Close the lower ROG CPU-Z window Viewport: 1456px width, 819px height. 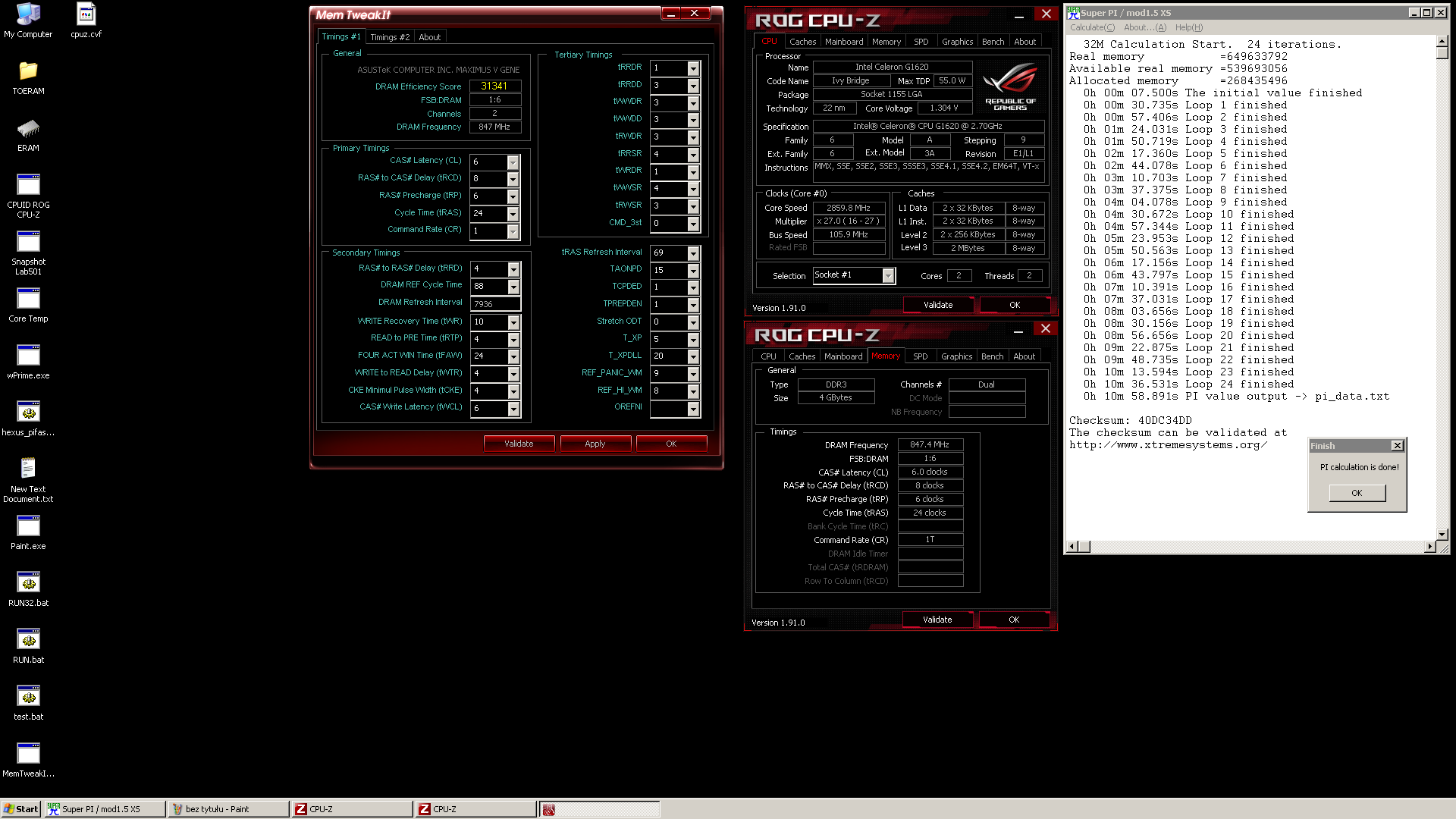(x=1046, y=329)
